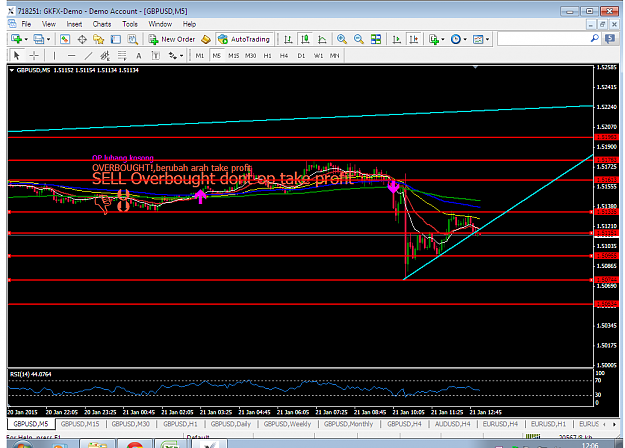Switch chart to candlesticks type
This screenshot has height=448, width=625.
coord(305,39)
